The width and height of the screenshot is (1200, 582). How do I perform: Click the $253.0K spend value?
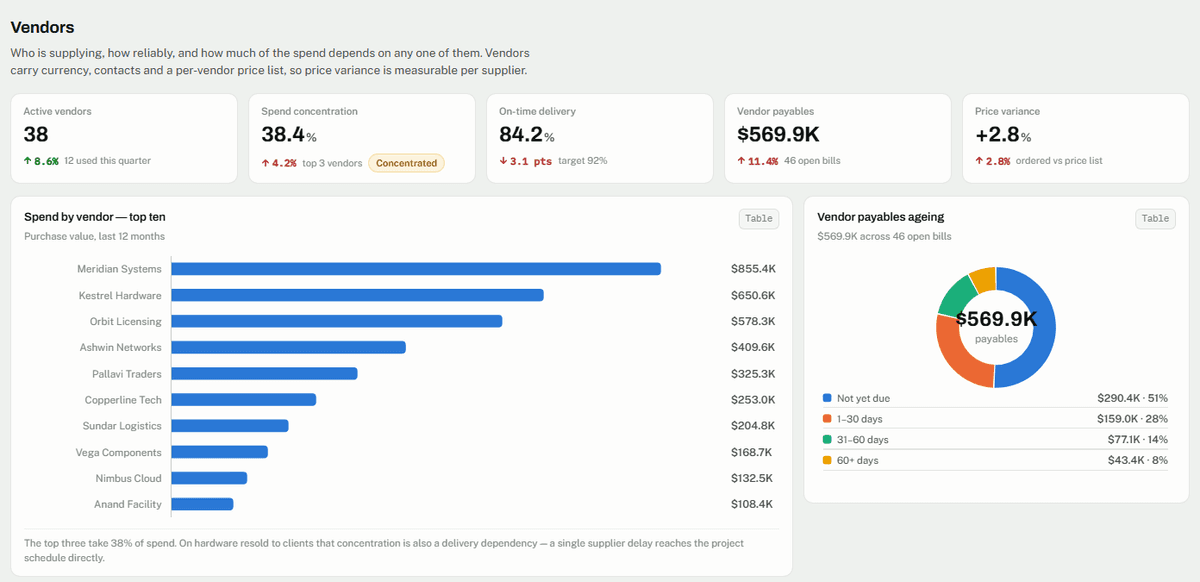pos(753,399)
